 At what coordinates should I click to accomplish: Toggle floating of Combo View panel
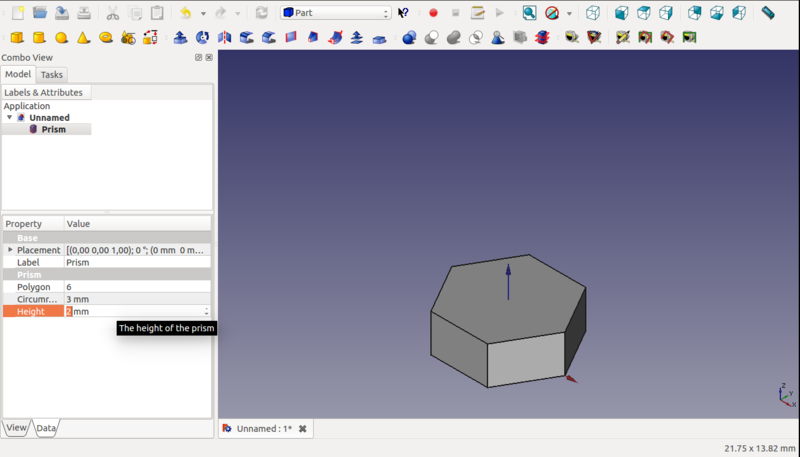198,58
